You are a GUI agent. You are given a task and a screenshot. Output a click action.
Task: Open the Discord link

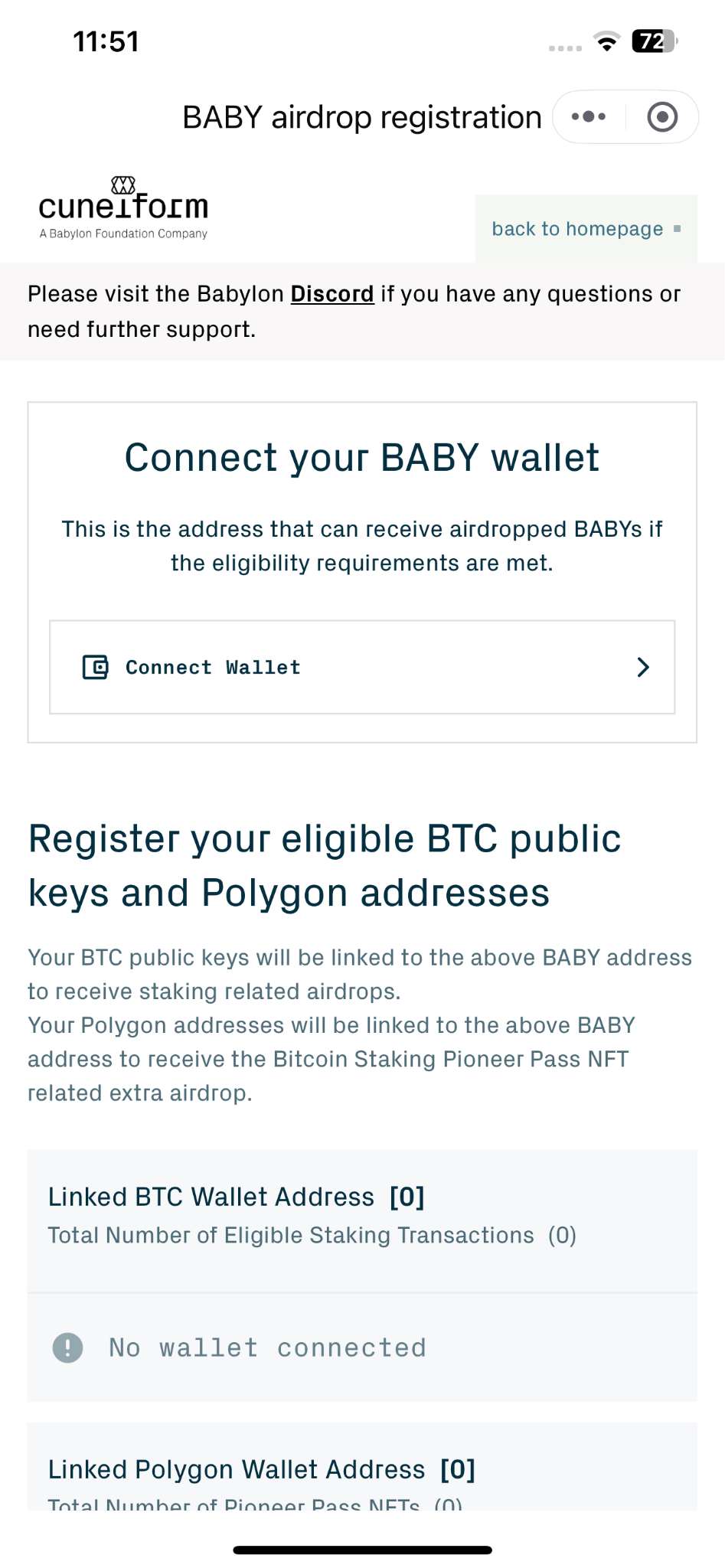(x=332, y=294)
